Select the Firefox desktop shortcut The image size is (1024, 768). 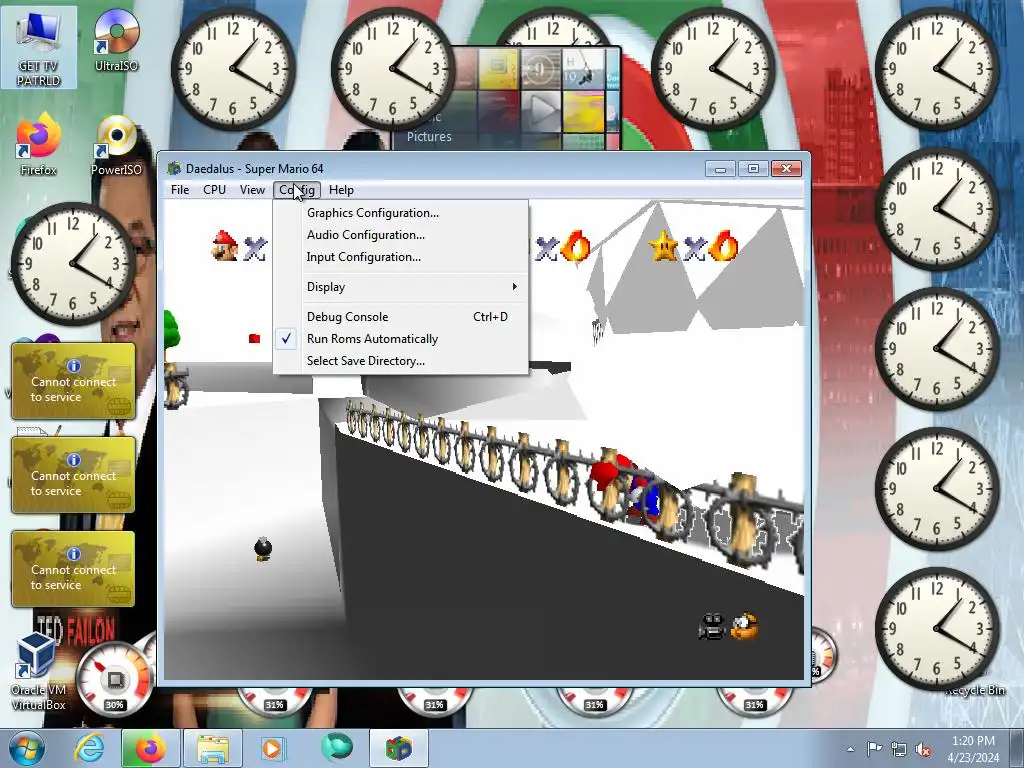point(39,145)
